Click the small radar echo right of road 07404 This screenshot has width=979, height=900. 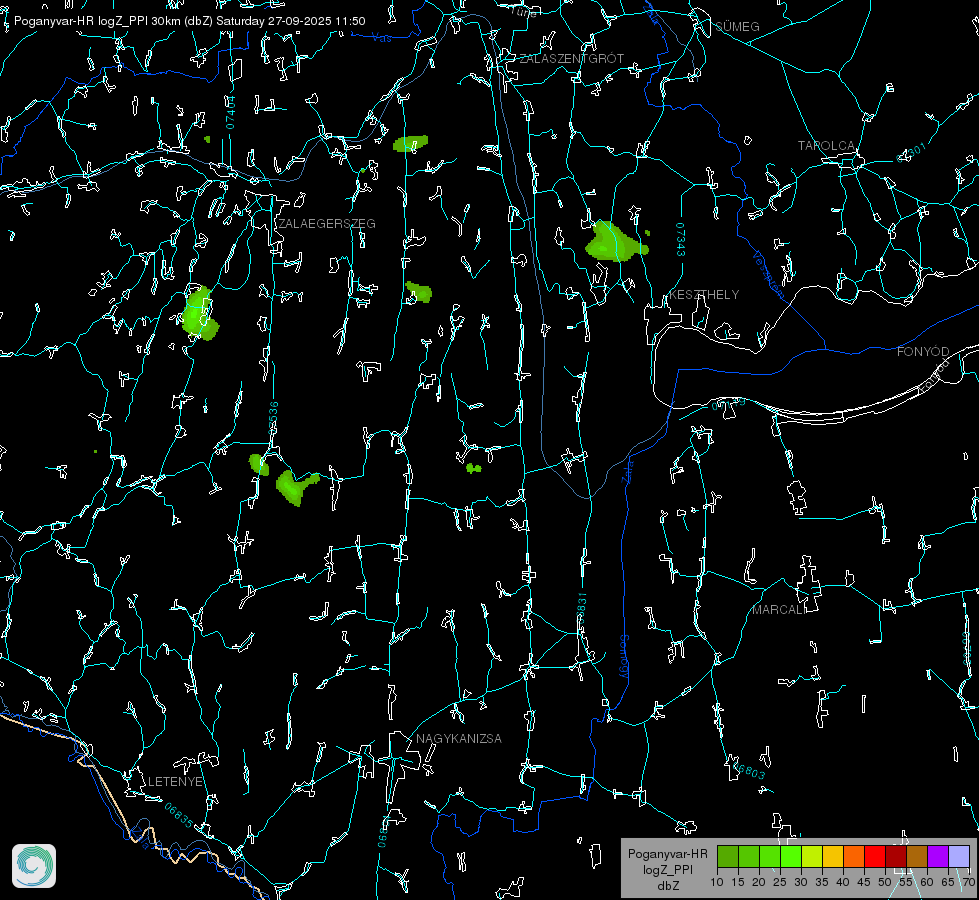point(410,144)
